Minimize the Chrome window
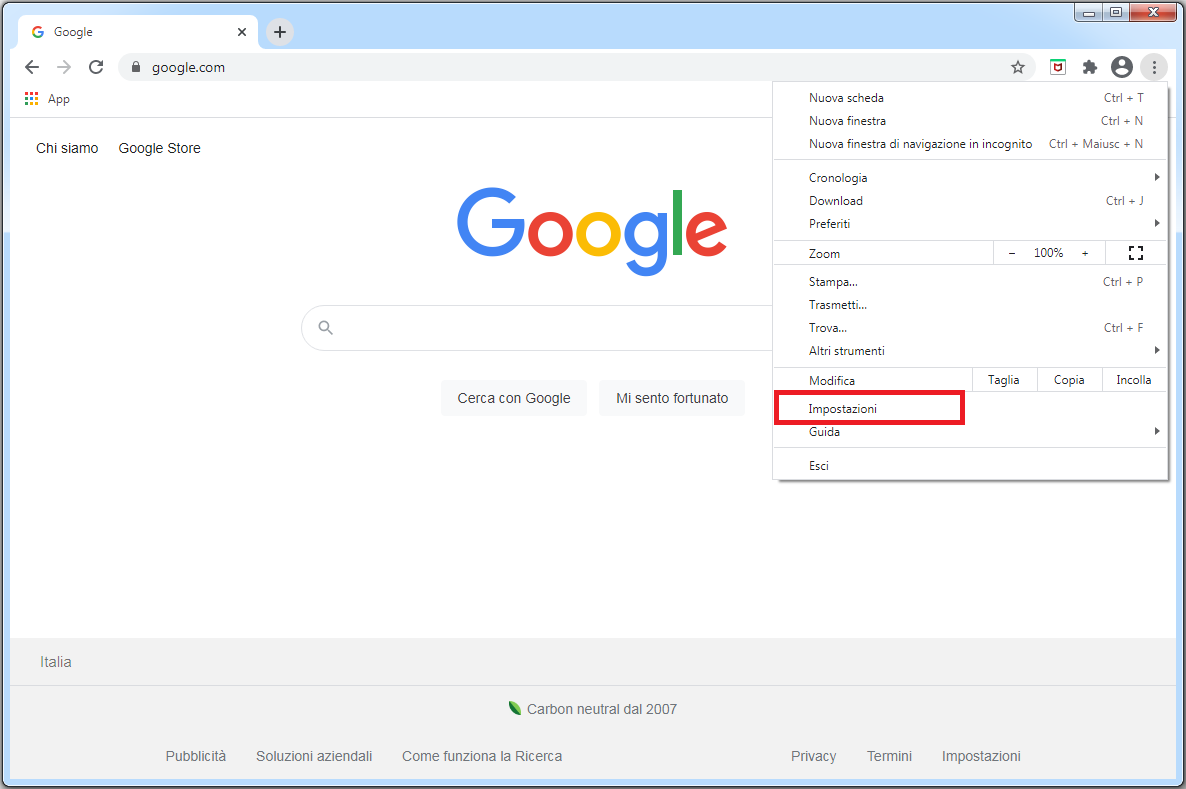1186x789 pixels. tap(1088, 12)
